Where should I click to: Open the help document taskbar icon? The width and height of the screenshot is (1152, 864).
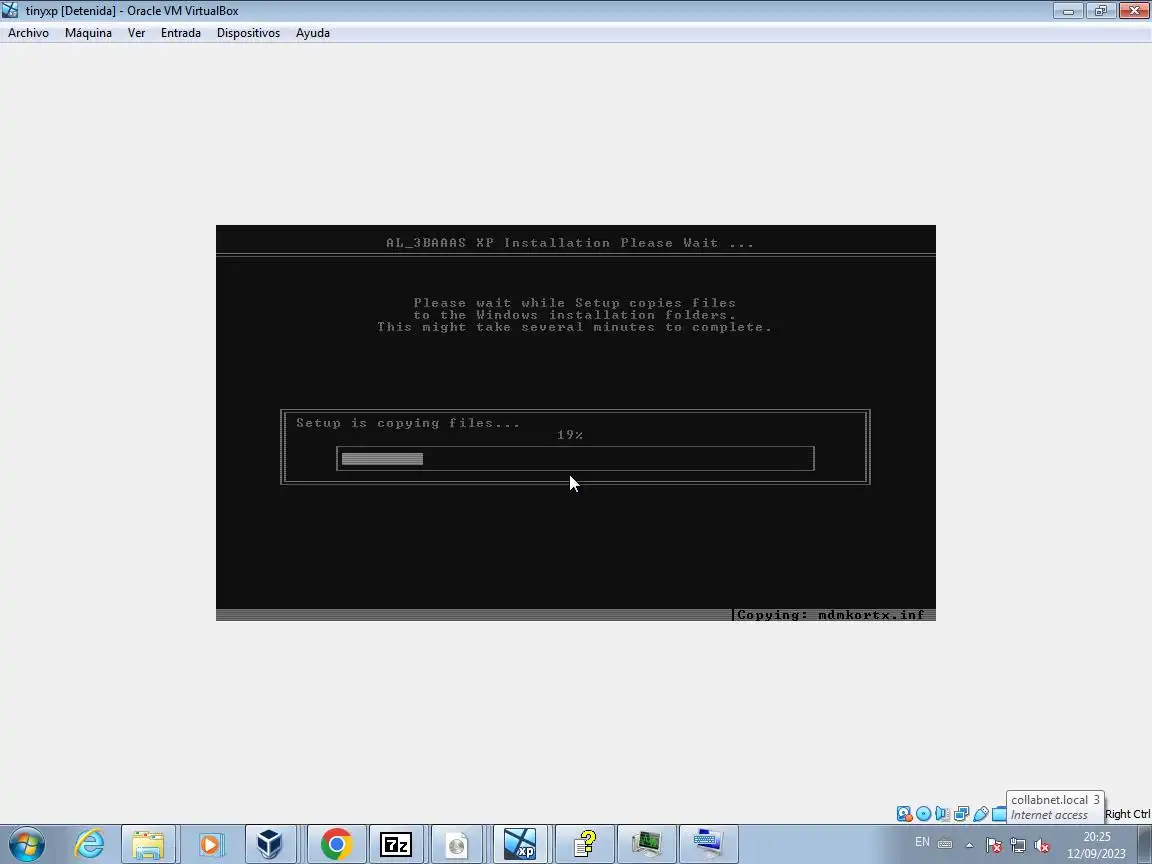(x=584, y=844)
